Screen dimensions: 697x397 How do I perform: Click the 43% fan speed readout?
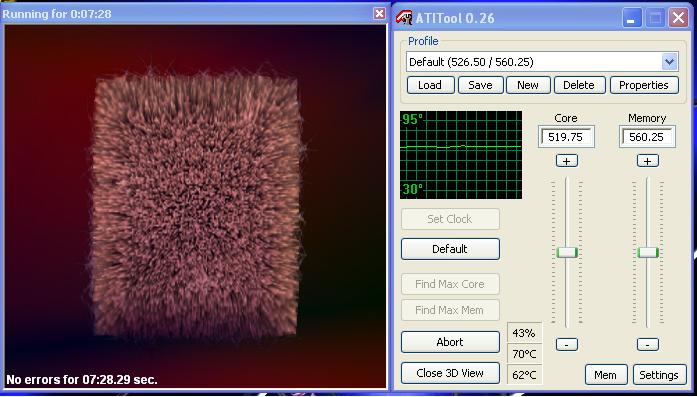pos(524,333)
